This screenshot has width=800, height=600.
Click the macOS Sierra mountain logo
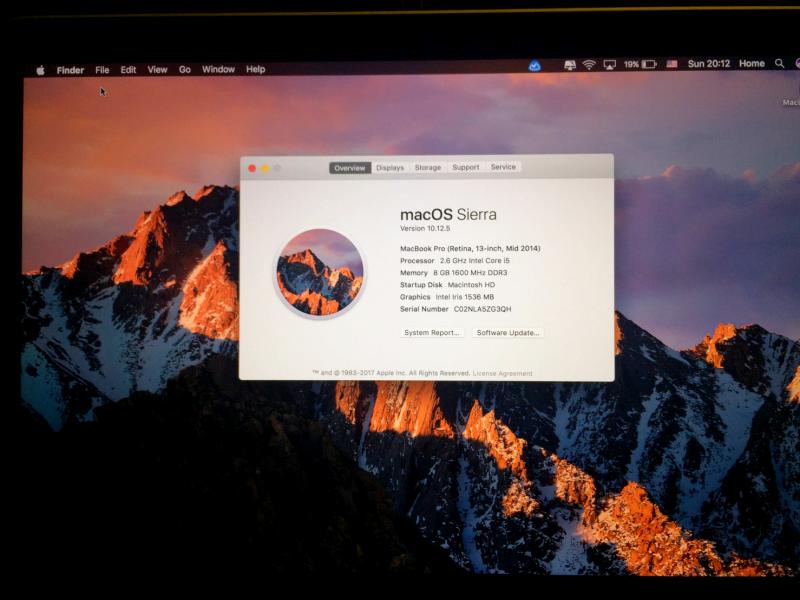coord(320,273)
